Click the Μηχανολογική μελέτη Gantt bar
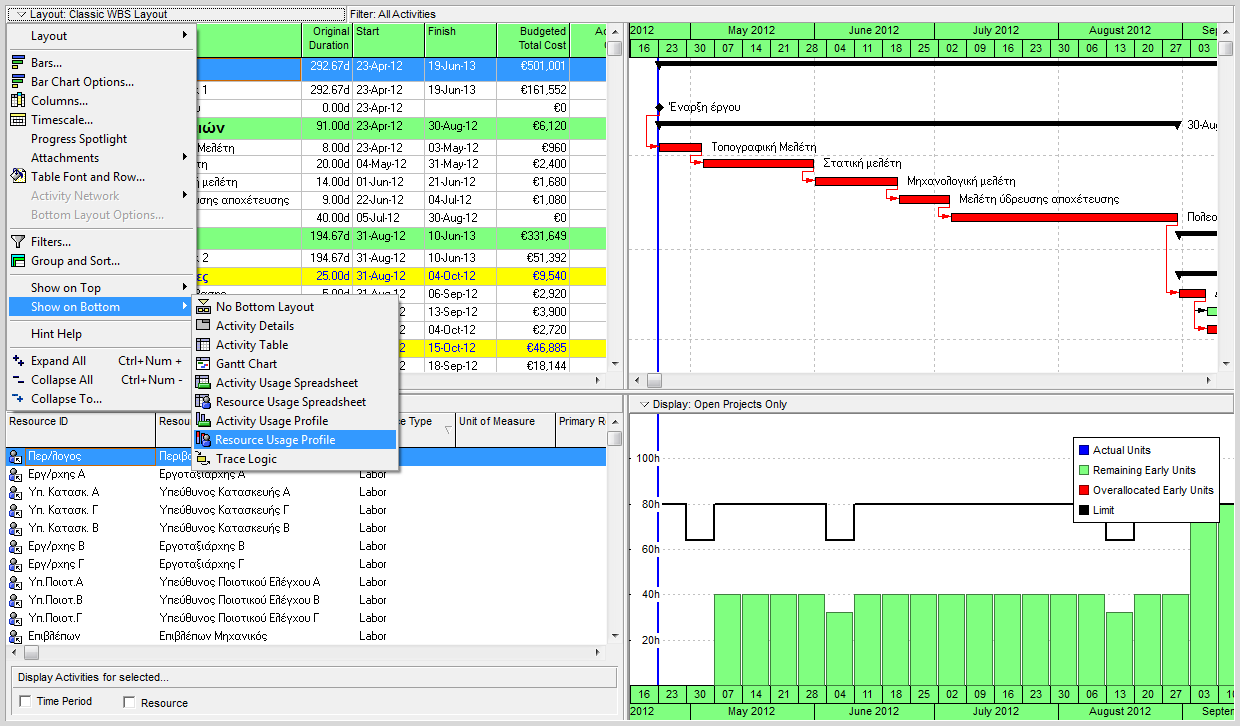This screenshot has height=726, width=1240. 856,182
